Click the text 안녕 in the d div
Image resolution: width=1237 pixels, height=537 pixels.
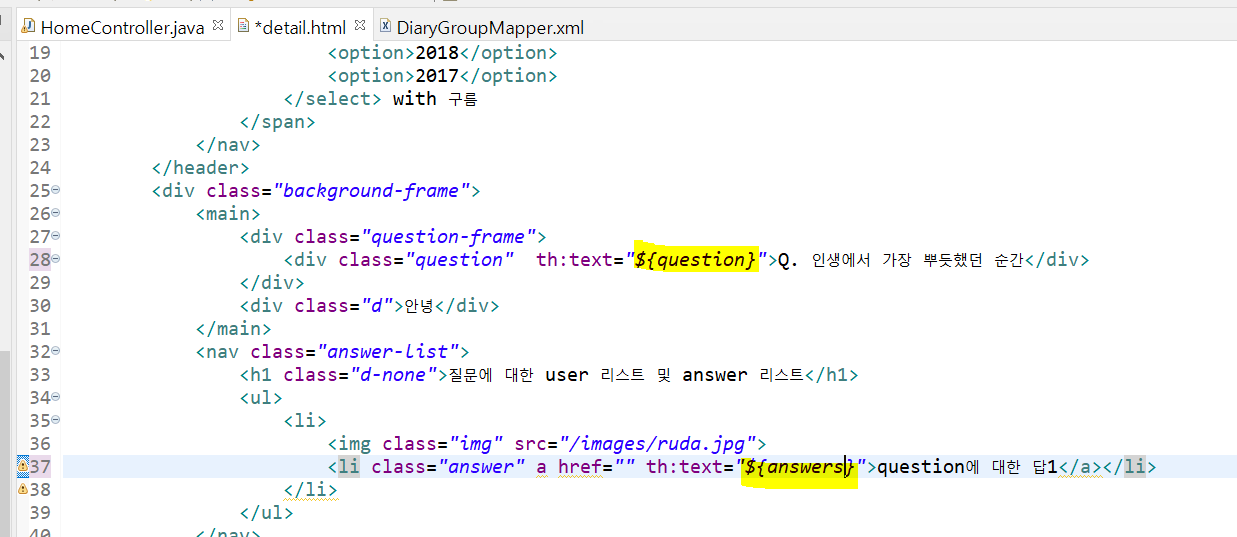pos(420,305)
